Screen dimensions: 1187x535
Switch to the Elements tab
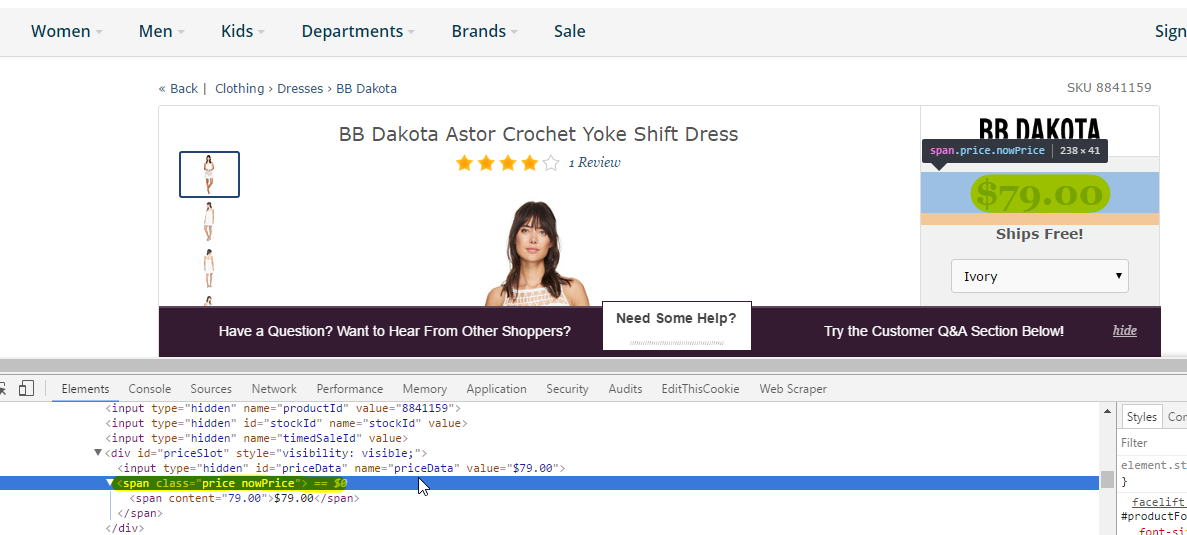(x=86, y=389)
